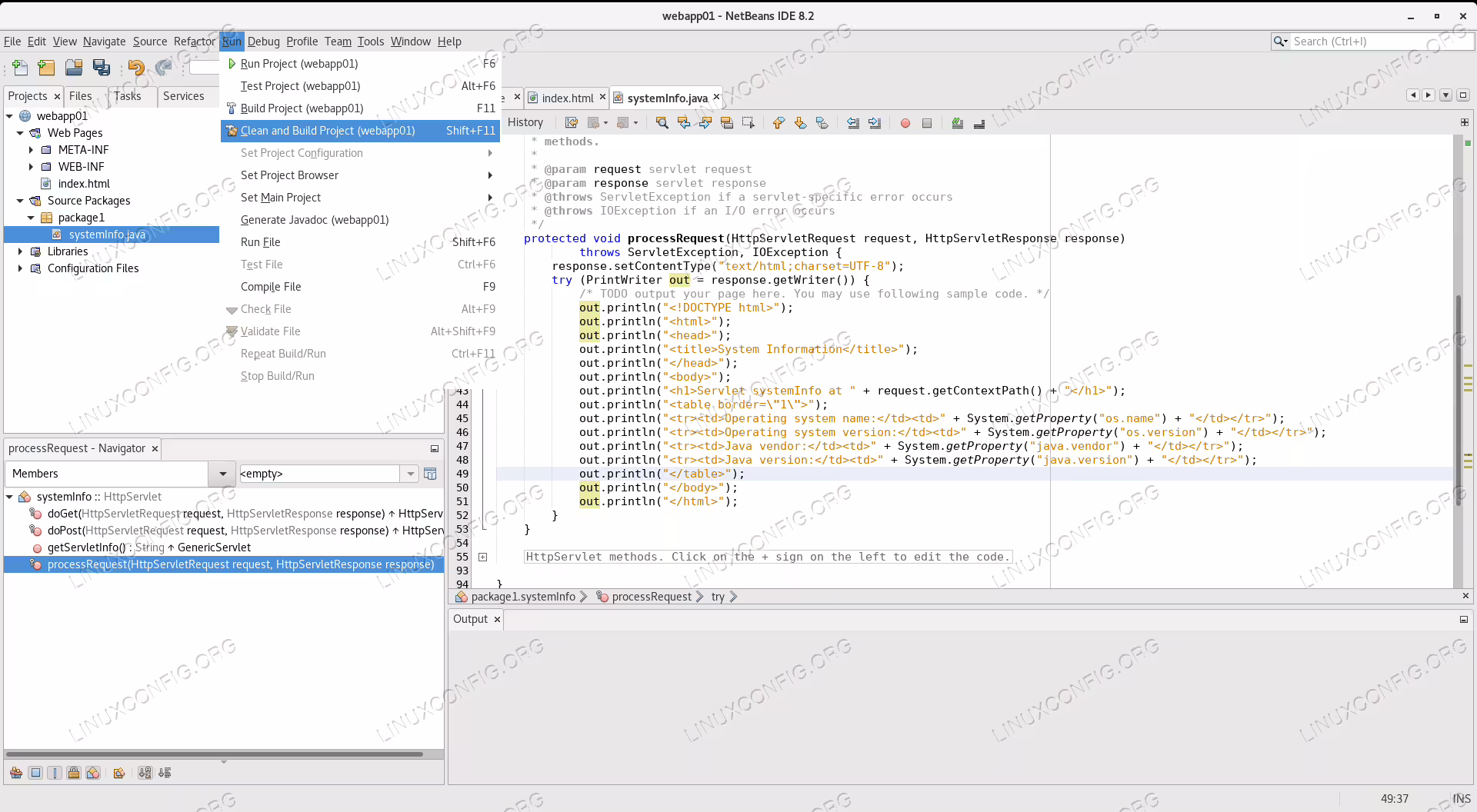Click the New Project toolbar icon
Image resolution: width=1477 pixels, height=812 pixels.
46,68
